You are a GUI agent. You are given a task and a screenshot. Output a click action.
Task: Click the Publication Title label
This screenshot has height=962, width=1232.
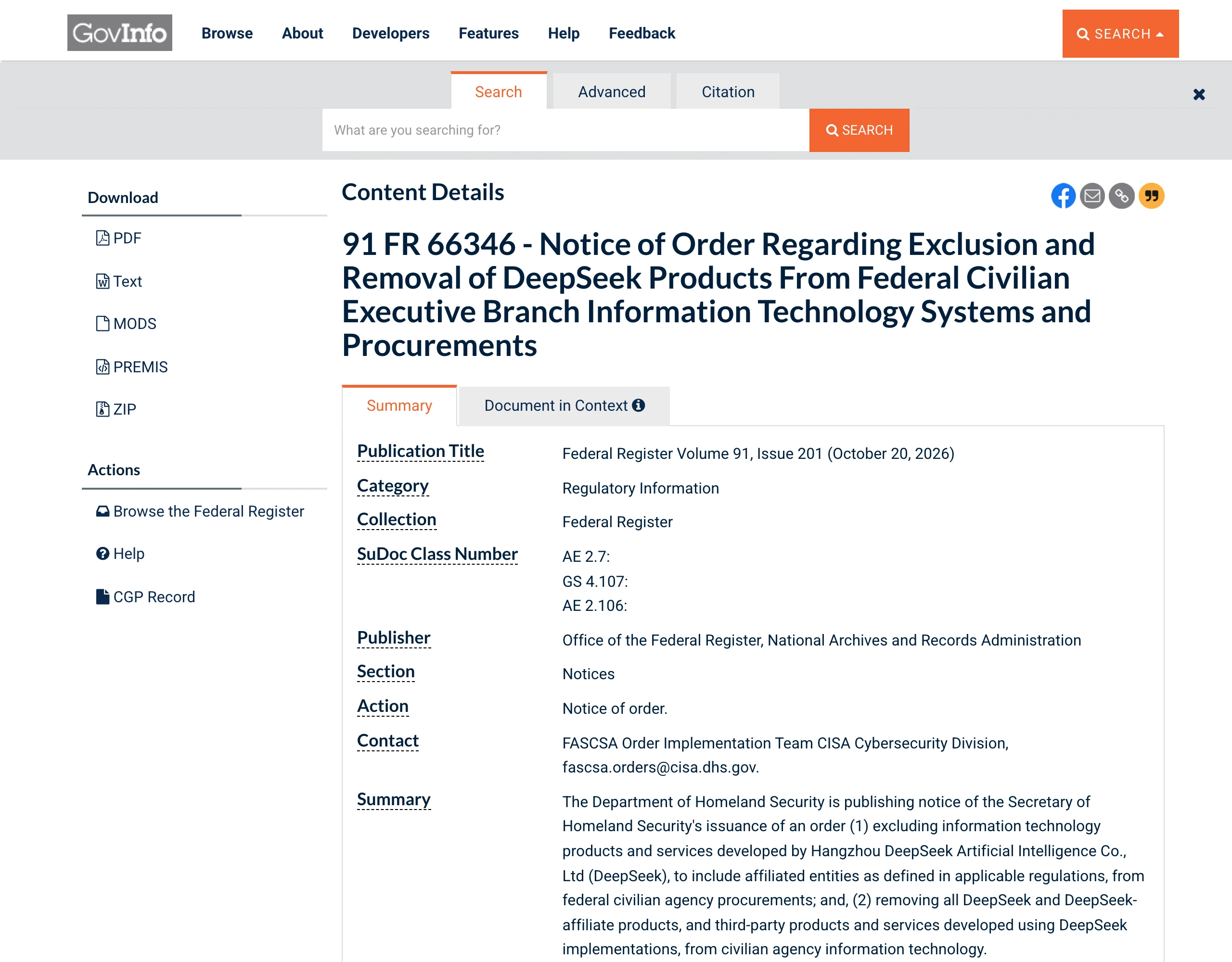420,451
